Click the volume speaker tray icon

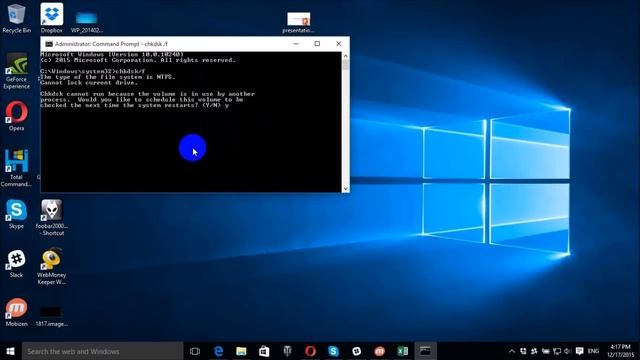[x=567, y=351]
